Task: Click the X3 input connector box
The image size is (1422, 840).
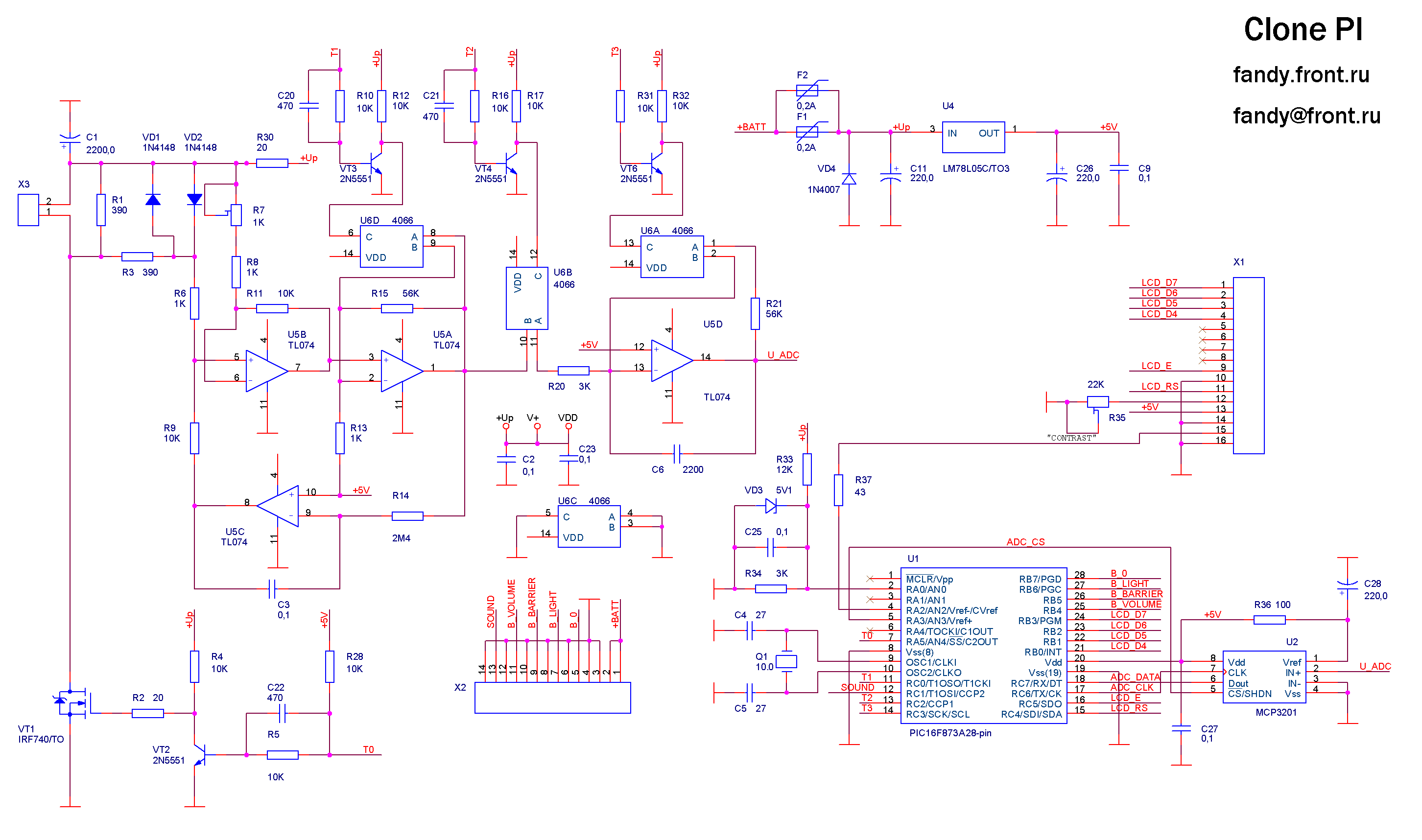Action: [28, 210]
